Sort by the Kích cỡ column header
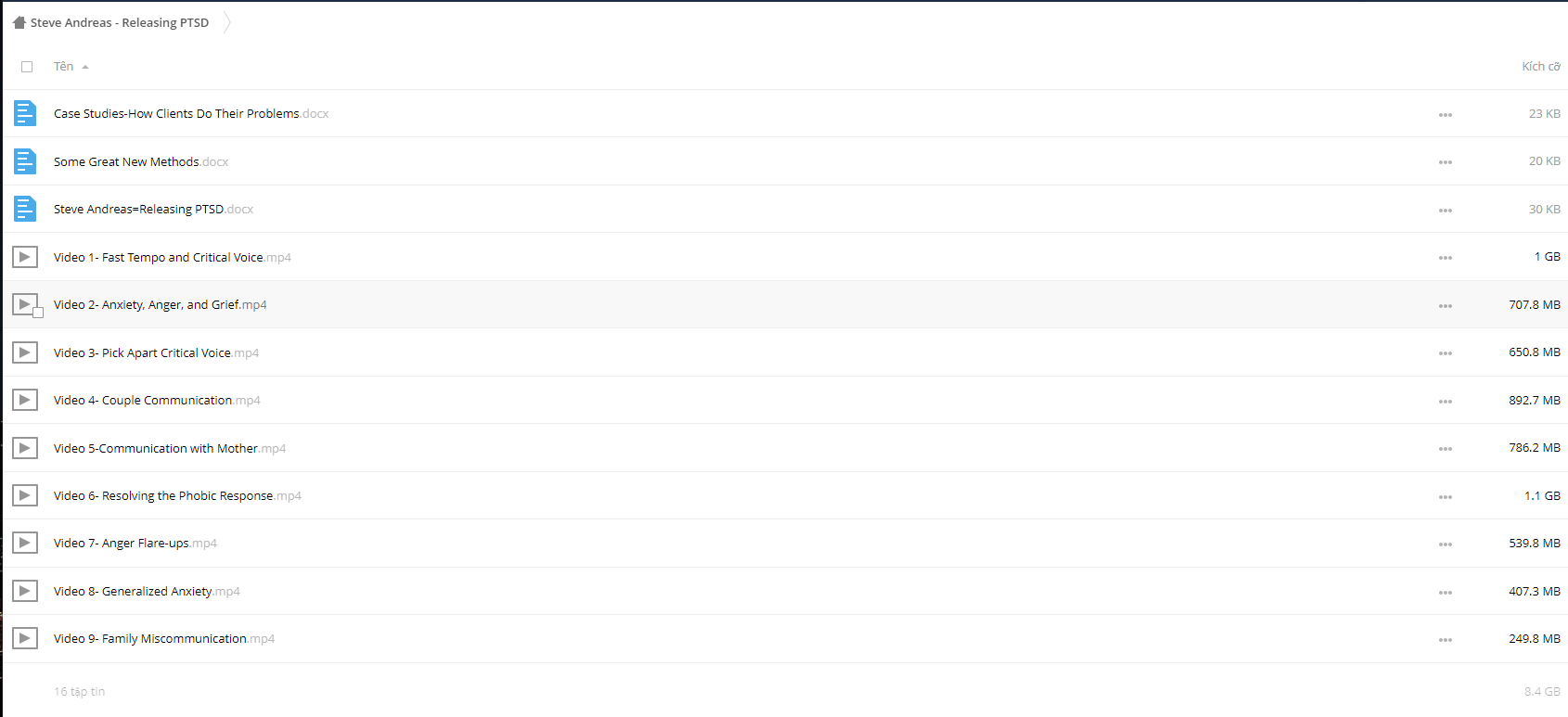The image size is (1568, 717). [1541, 67]
